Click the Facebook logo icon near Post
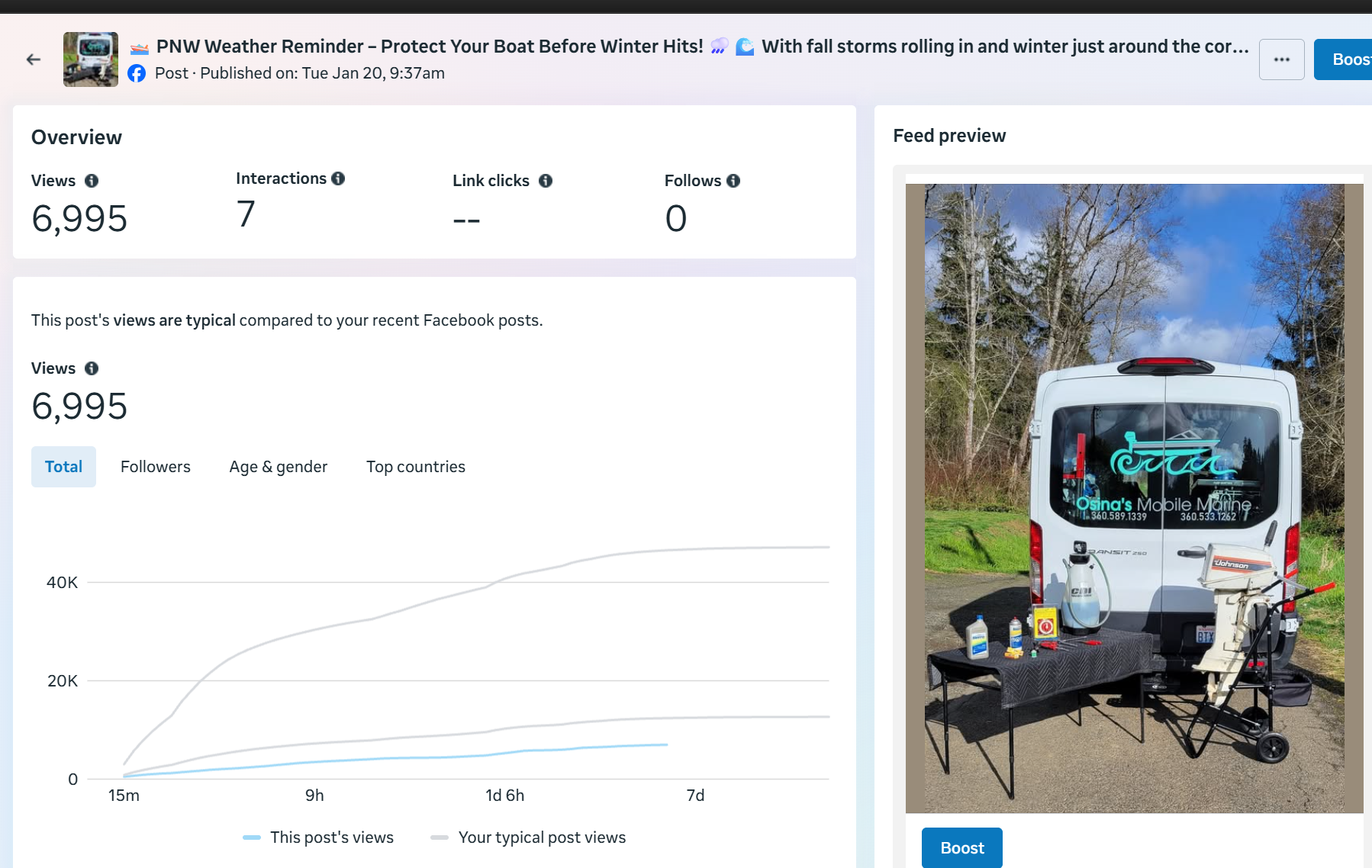The image size is (1372, 868). pyautogui.click(x=137, y=73)
